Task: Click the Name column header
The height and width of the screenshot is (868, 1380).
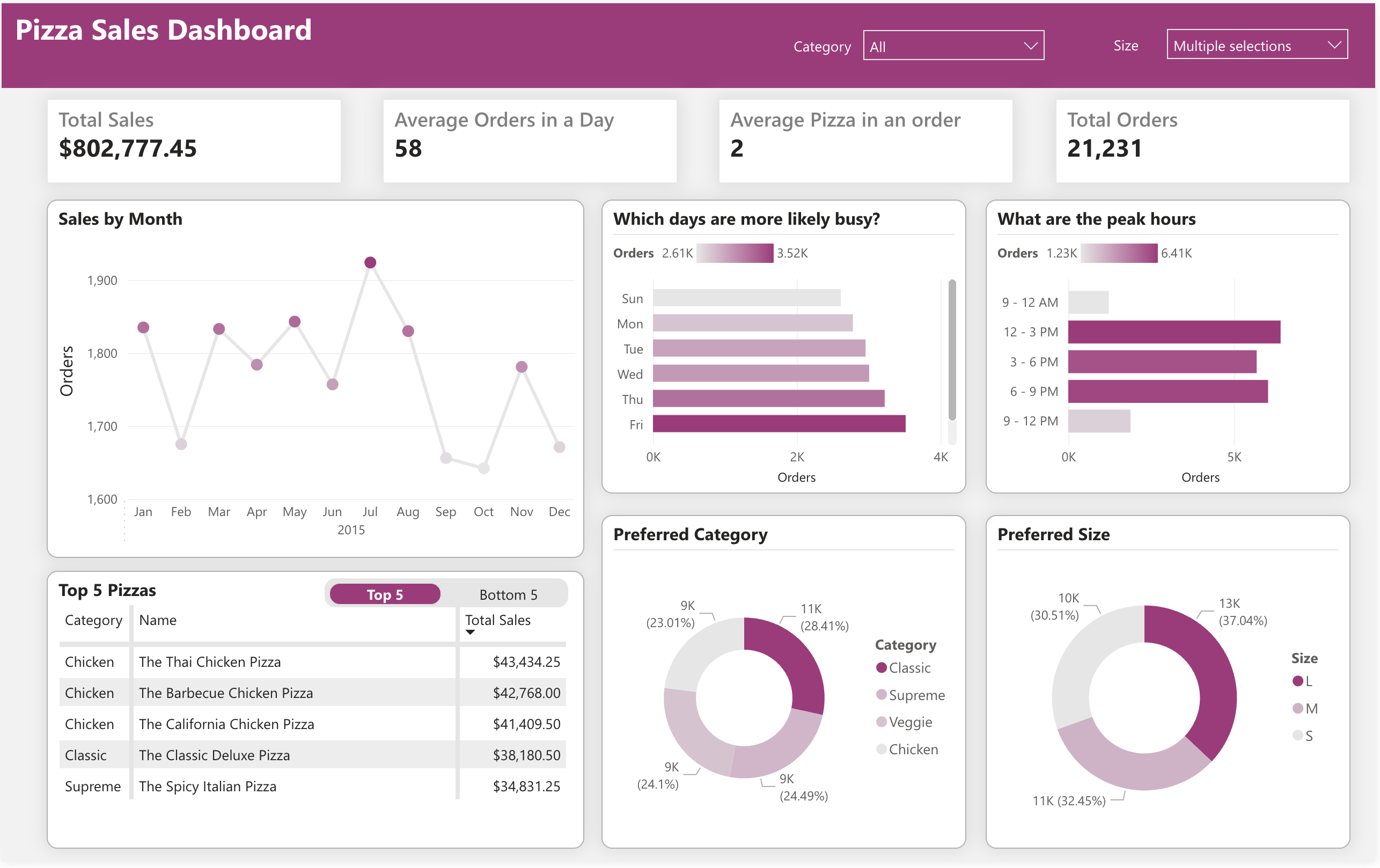Action: click(158, 620)
